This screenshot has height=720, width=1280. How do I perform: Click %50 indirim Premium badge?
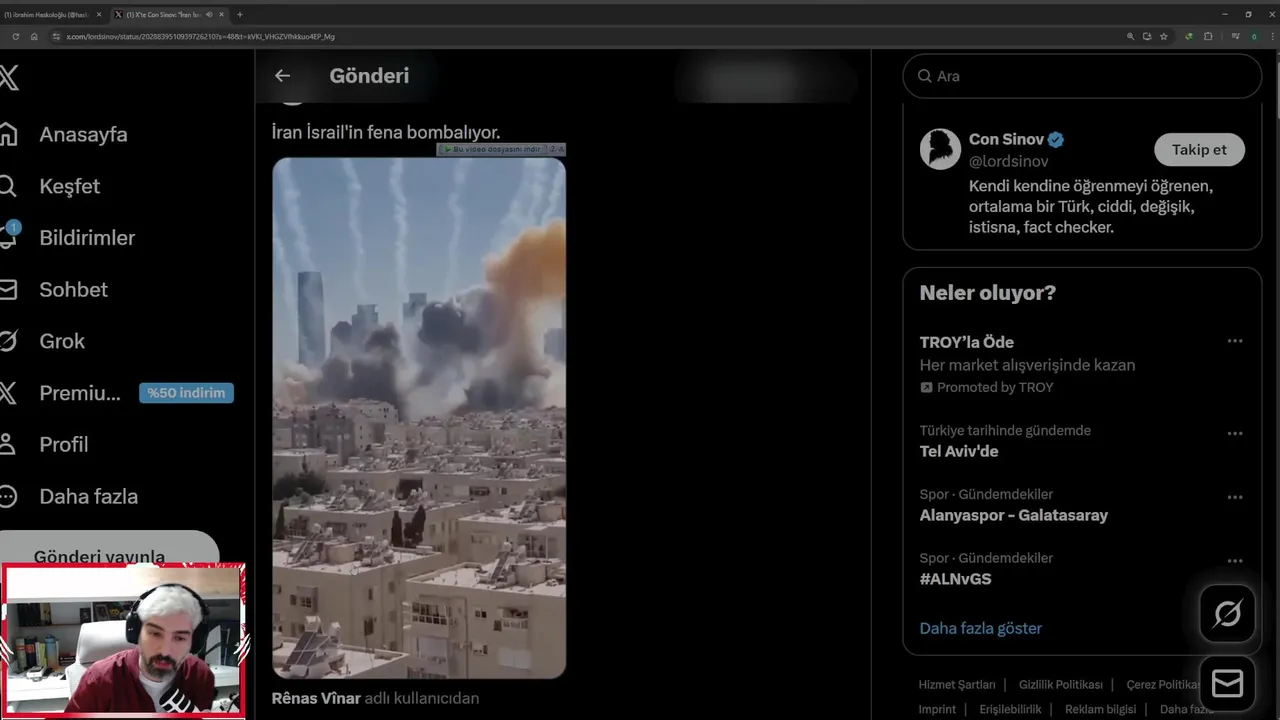point(186,393)
